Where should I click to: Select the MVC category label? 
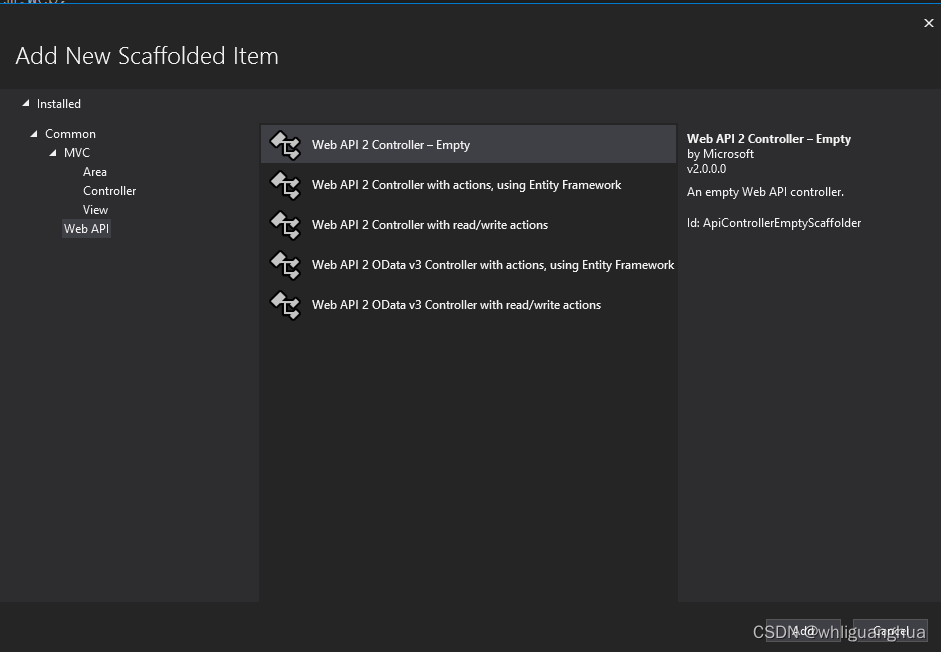click(77, 153)
